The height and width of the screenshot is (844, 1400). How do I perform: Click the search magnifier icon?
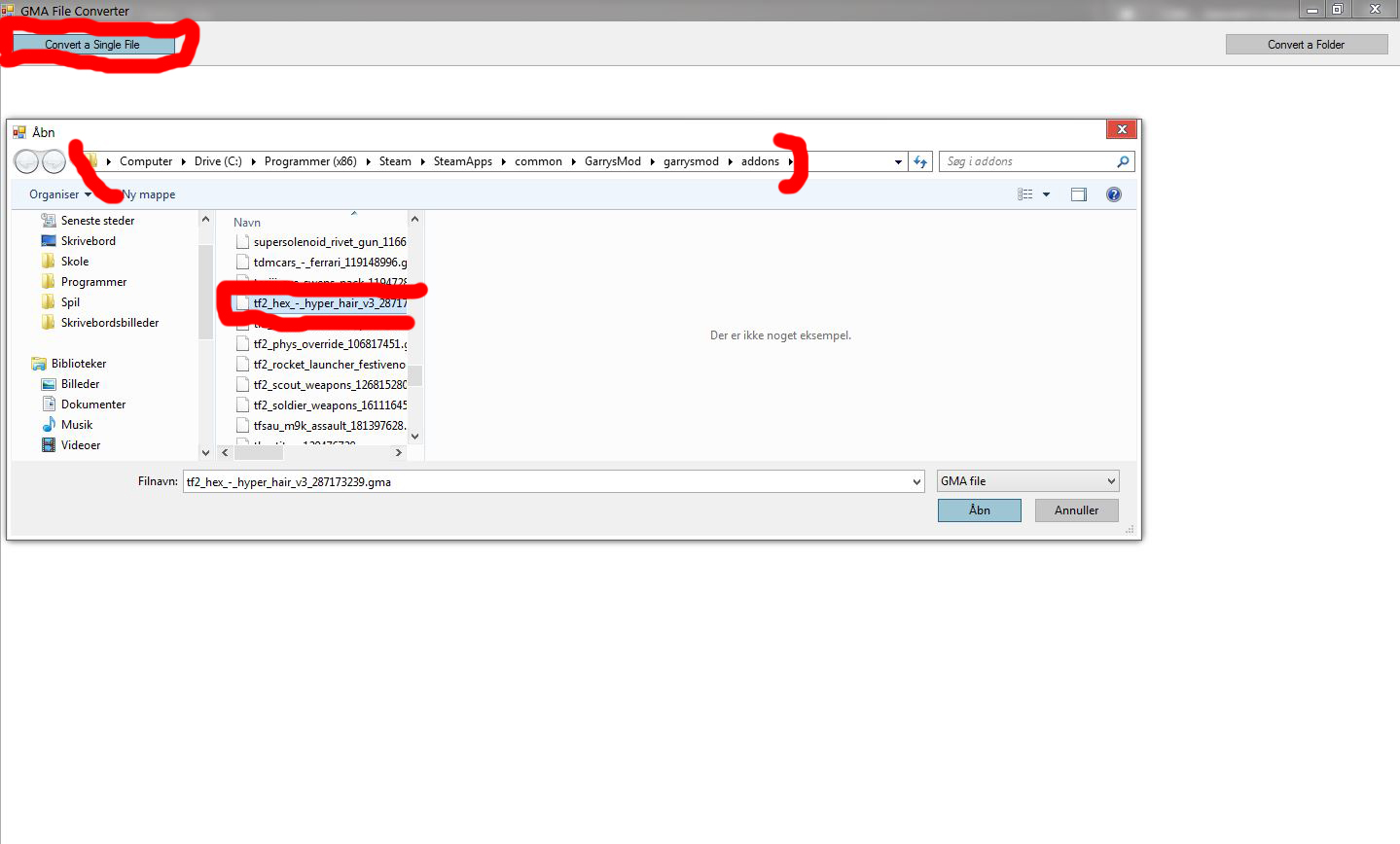click(x=1123, y=161)
